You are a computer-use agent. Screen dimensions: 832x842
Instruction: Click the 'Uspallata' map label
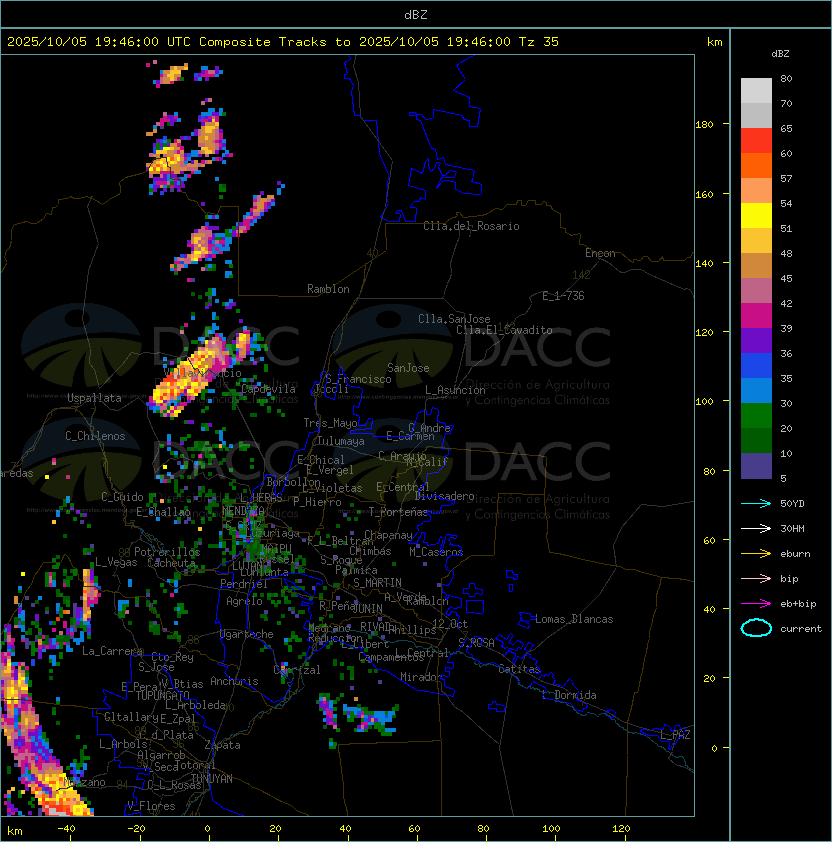click(94, 398)
